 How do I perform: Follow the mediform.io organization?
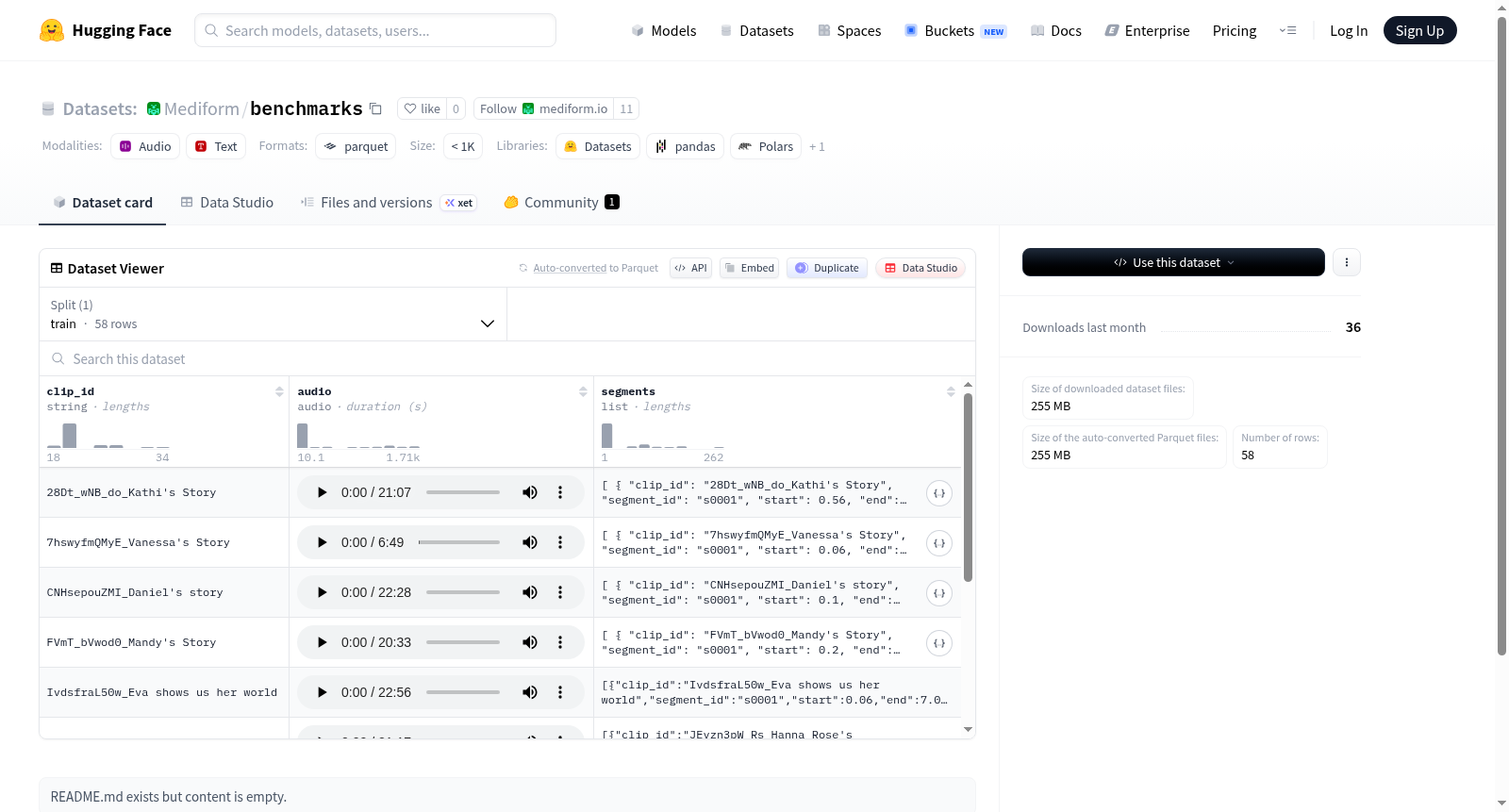tap(543, 108)
